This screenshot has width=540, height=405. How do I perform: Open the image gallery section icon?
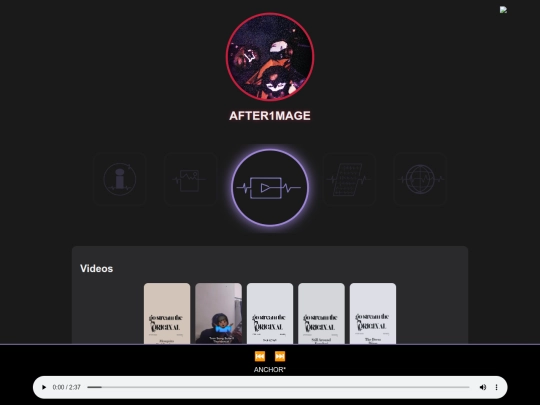(190, 179)
